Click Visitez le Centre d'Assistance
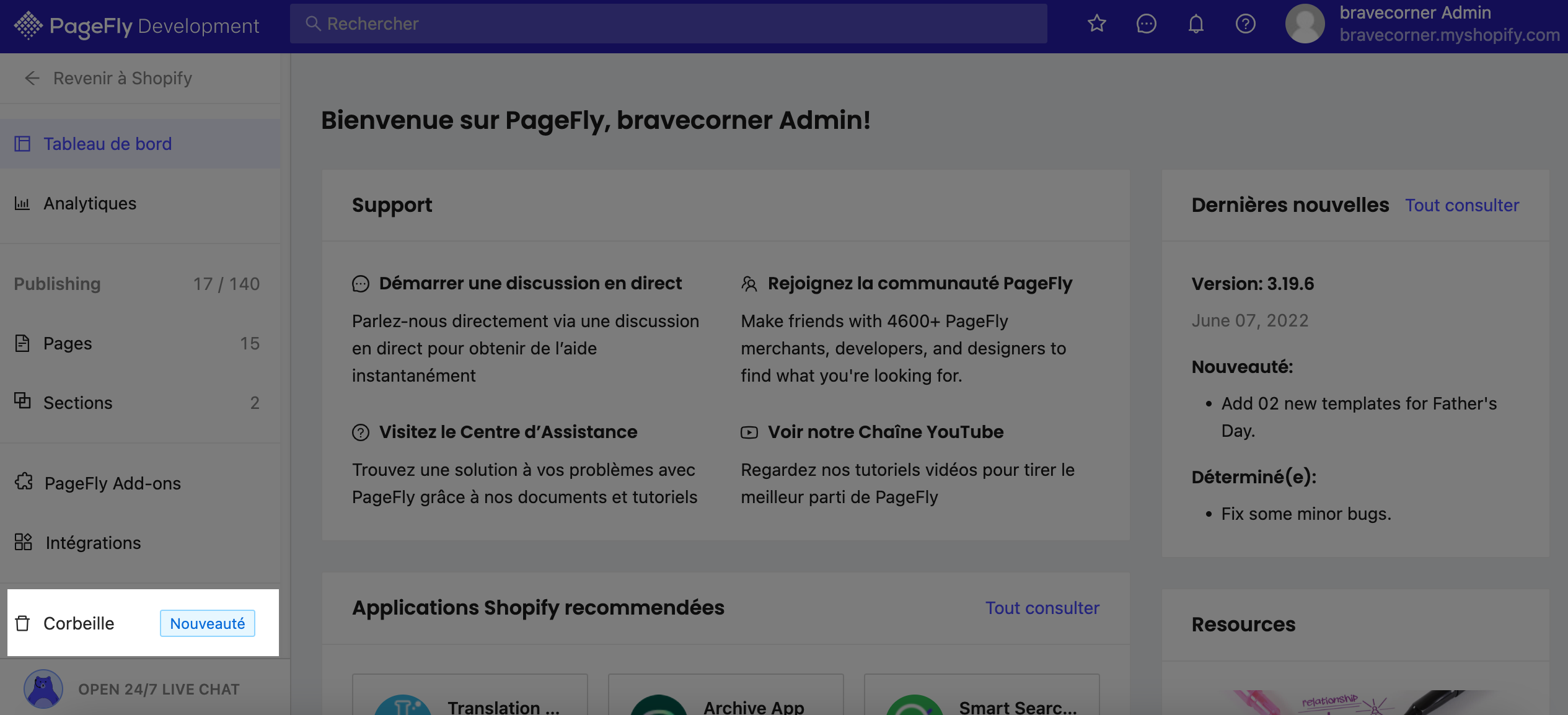Viewport: 1568px width, 715px height. (508, 432)
